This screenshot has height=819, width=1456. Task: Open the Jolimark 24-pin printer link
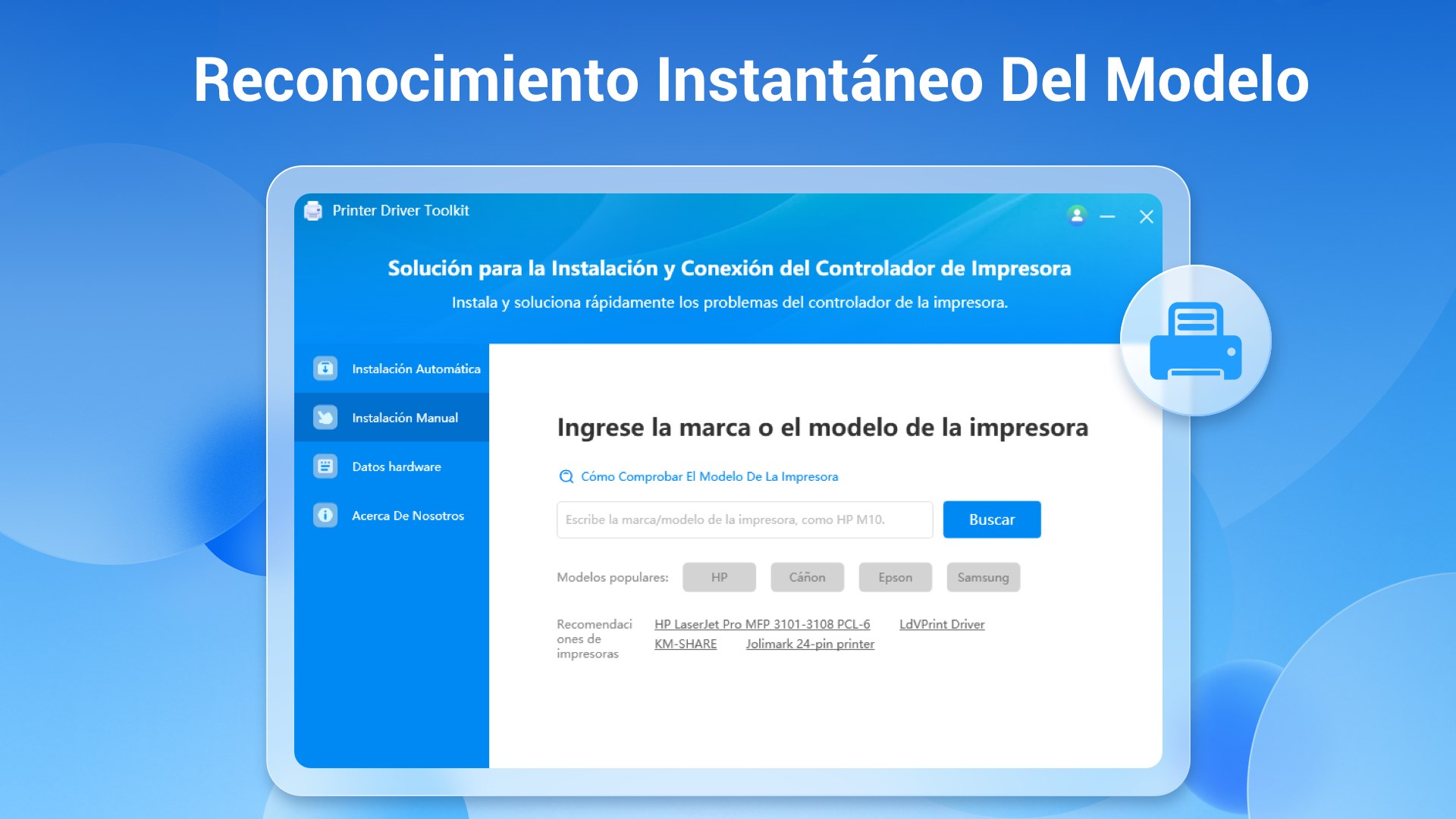point(810,644)
